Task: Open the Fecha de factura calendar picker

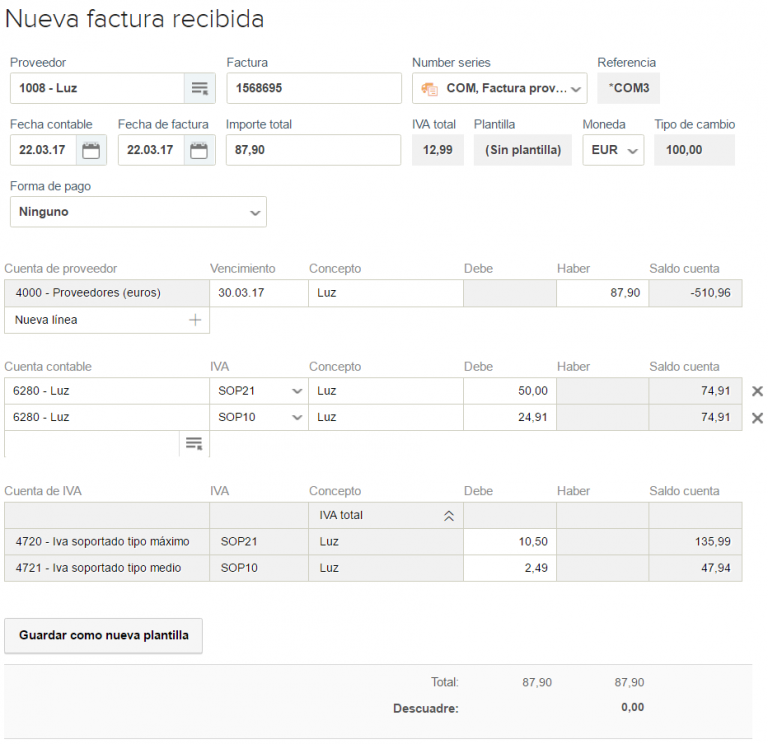Action: [x=199, y=151]
